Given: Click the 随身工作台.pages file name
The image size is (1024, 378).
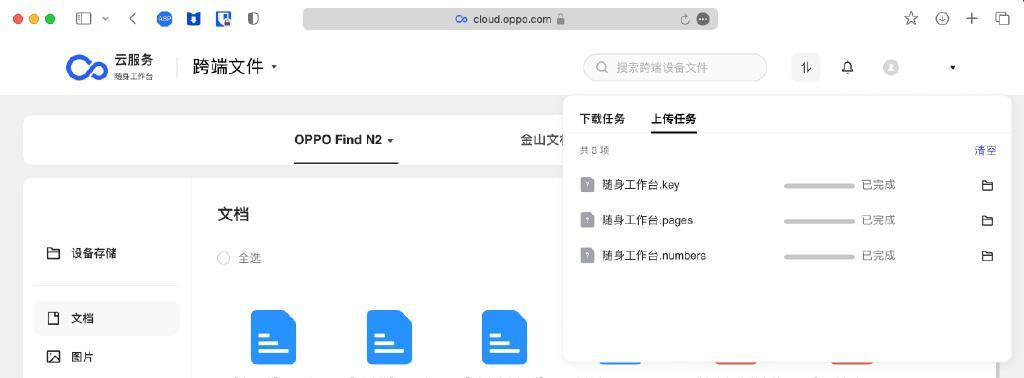Looking at the screenshot, I should coord(647,220).
